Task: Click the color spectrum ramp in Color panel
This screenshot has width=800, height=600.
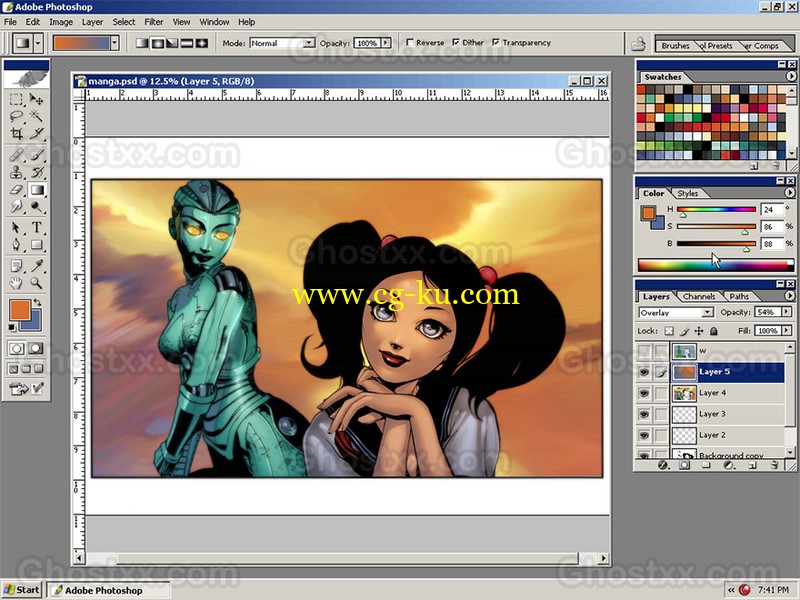Action: tap(716, 265)
